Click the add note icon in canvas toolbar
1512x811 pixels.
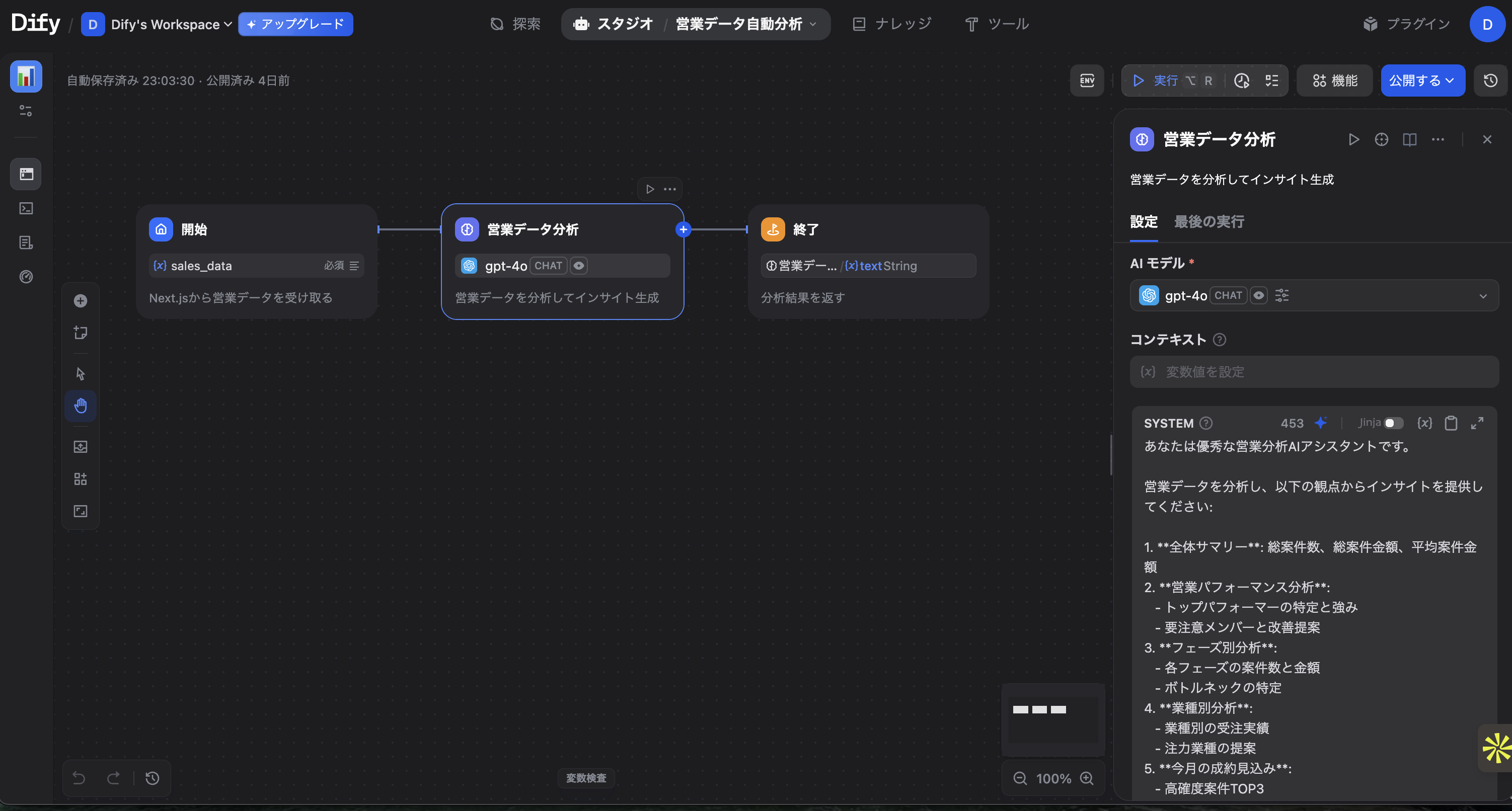[x=81, y=333]
